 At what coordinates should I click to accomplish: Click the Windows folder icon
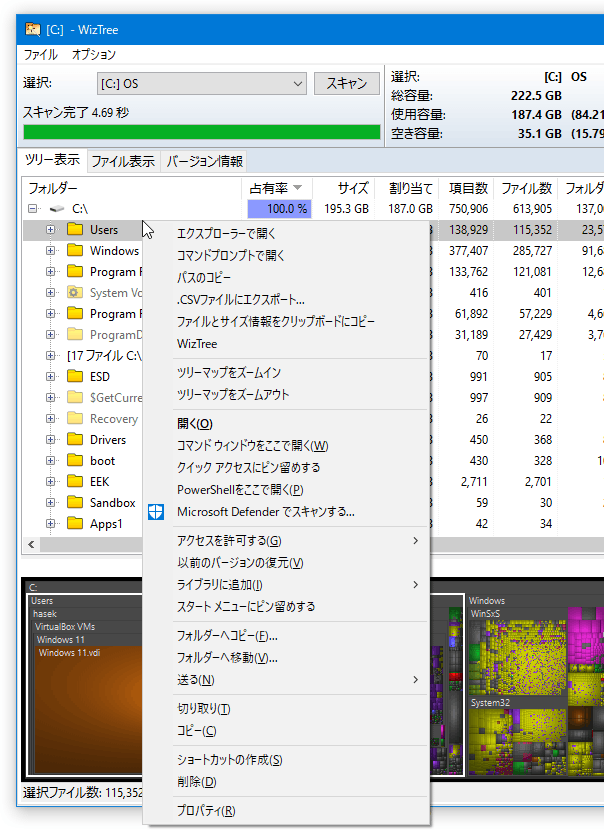point(75,251)
